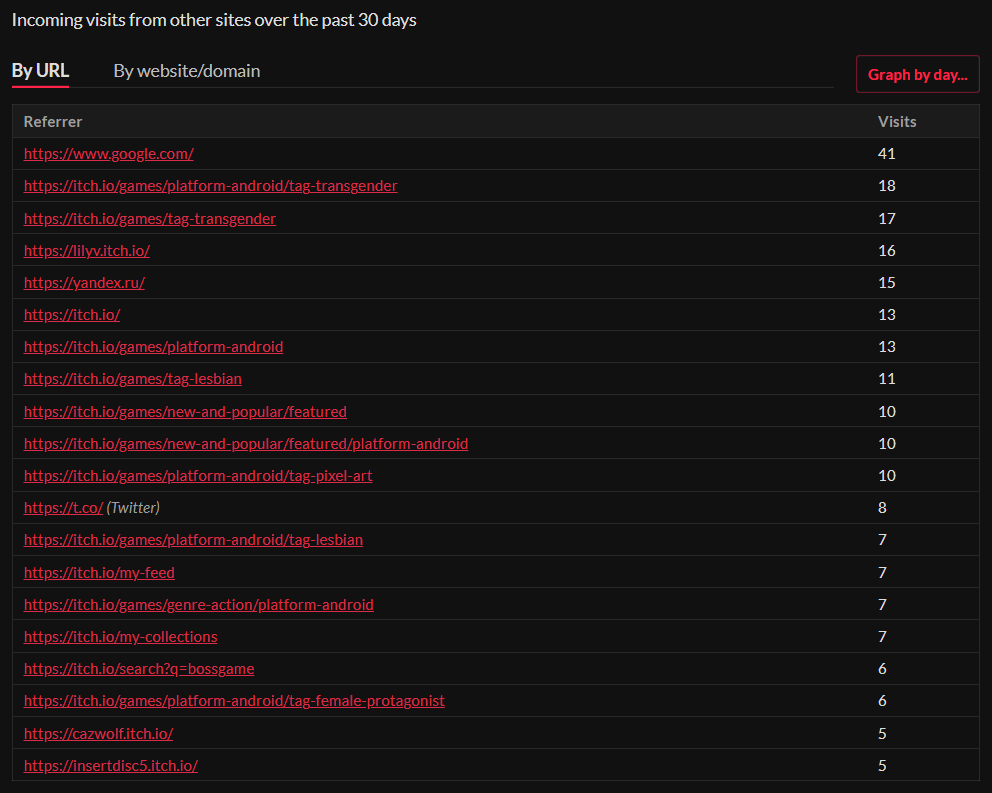Open the games/tag-lesbian referrer link
Screen dimensions: 992x793
133,379
